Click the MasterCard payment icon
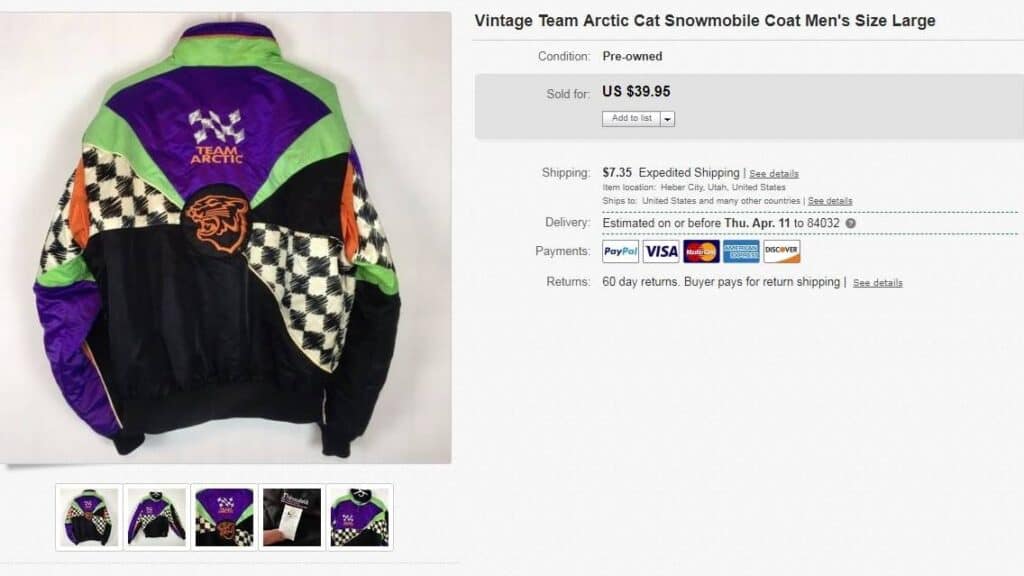Screen dimensions: 1024x576 (701, 251)
